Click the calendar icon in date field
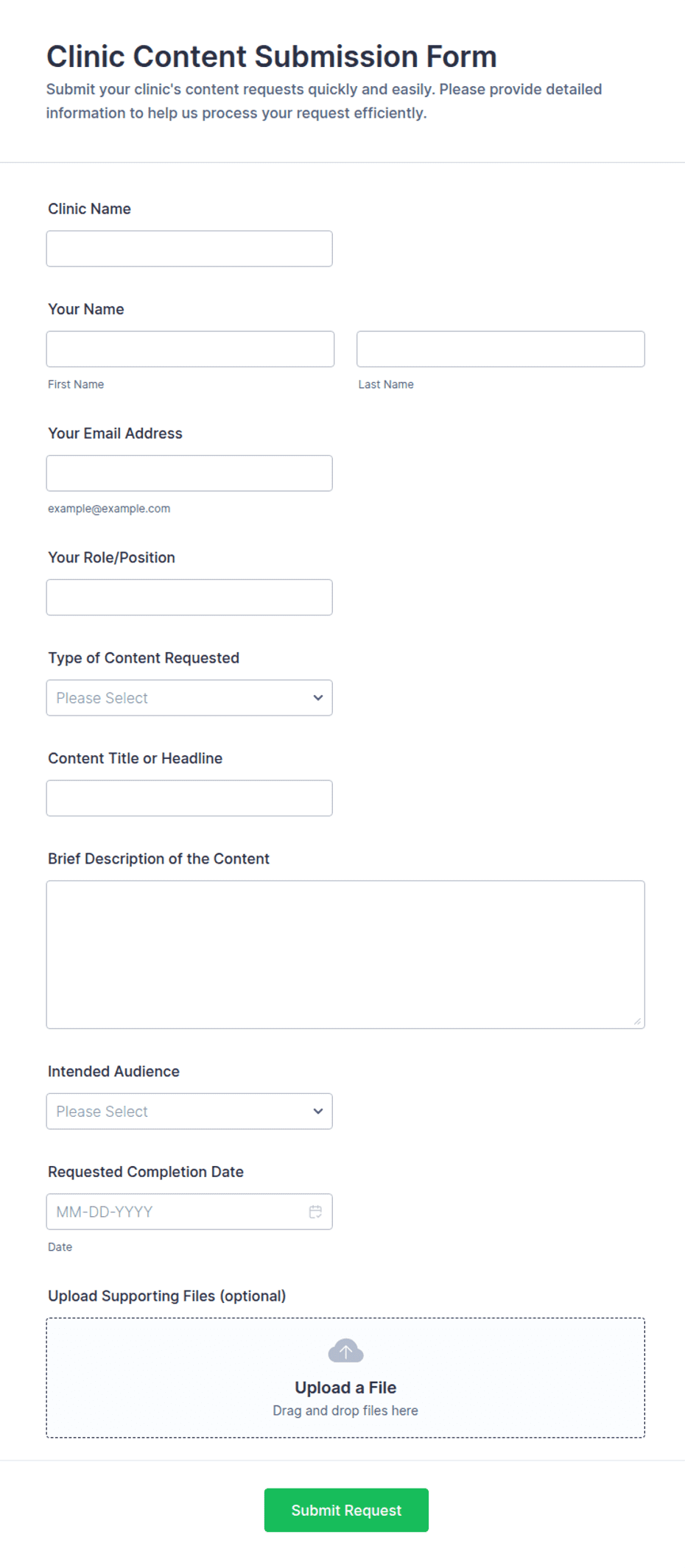The height and width of the screenshot is (1568, 685). click(315, 1212)
